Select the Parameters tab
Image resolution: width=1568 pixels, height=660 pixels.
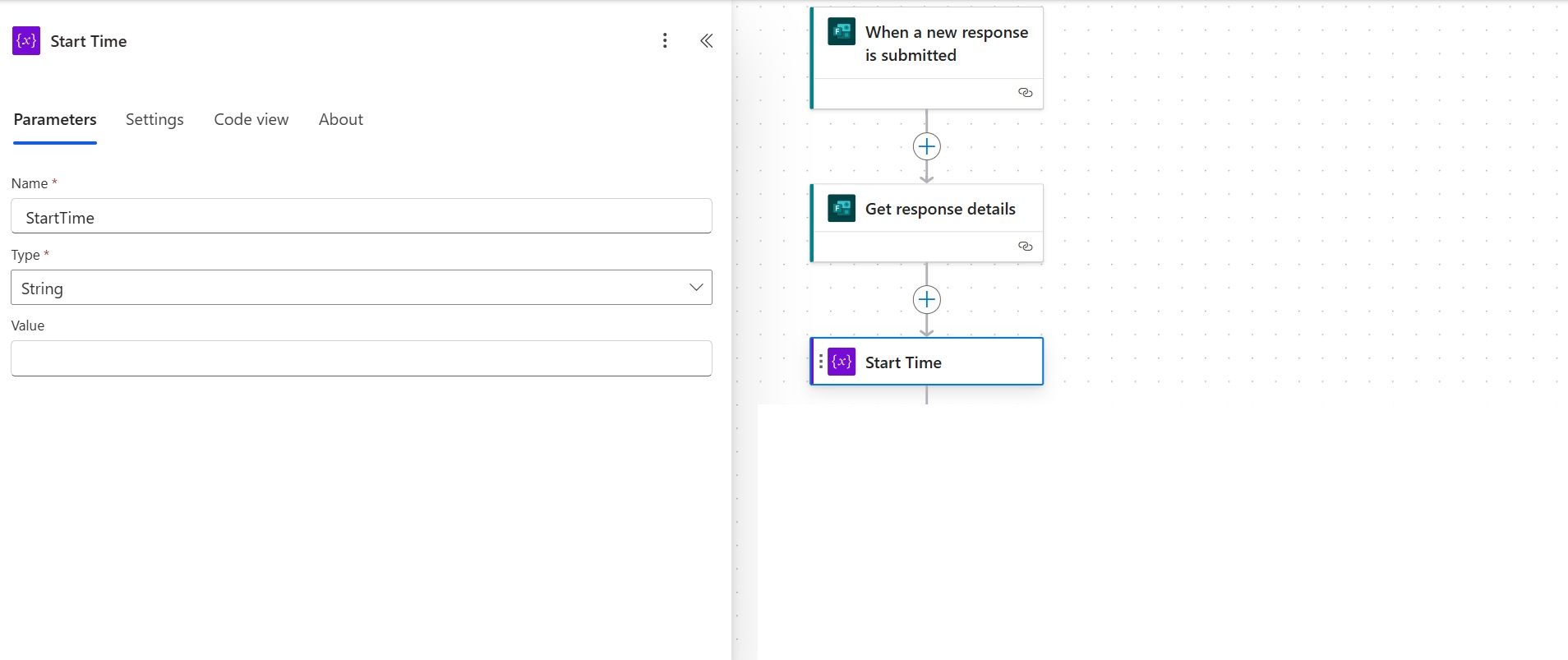(x=55, y=119)
